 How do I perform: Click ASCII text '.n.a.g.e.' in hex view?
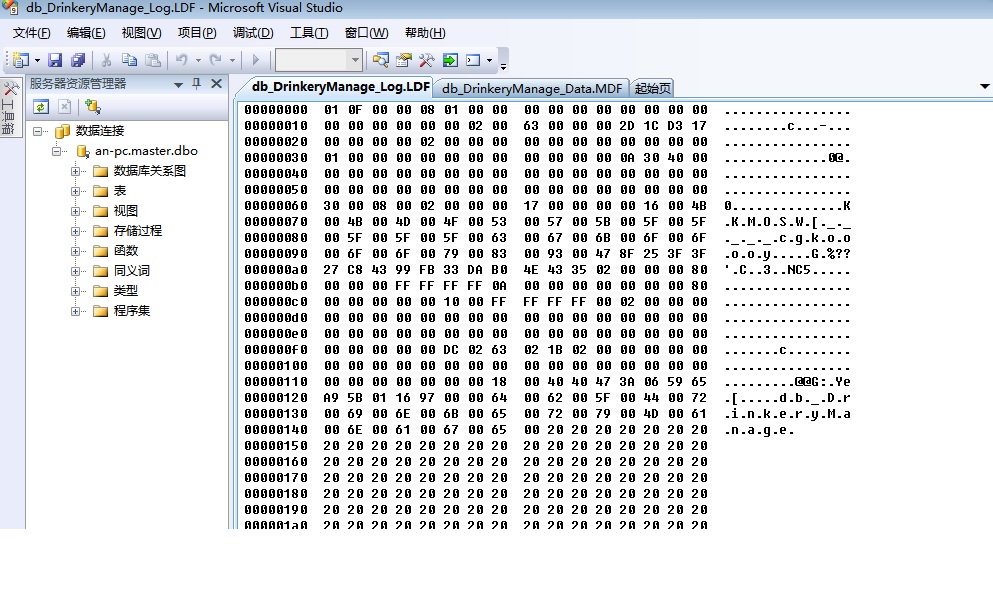759,430
